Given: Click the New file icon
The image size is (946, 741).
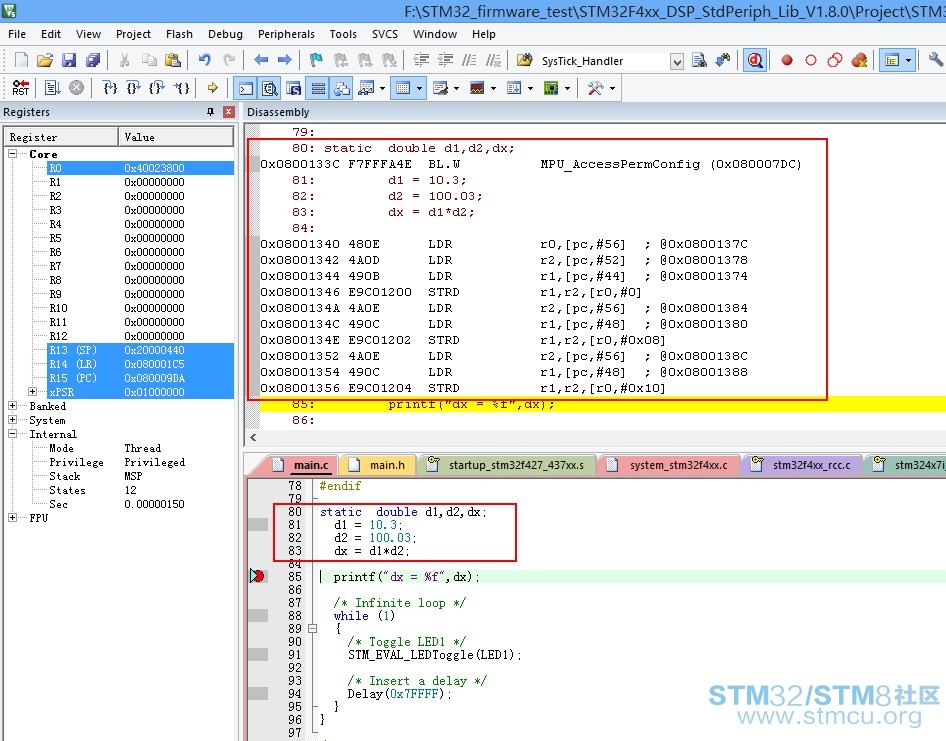Looking at the screenshot, I should click(21, 60).
